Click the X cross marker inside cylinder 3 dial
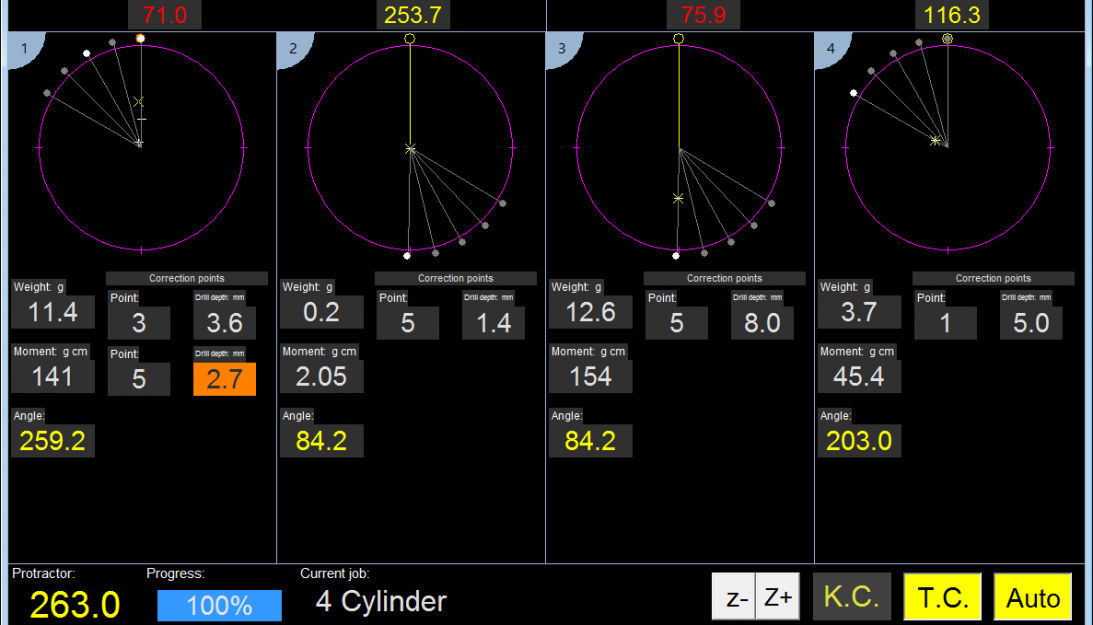This screenshot has width=1093, height=625. point(677,198)
